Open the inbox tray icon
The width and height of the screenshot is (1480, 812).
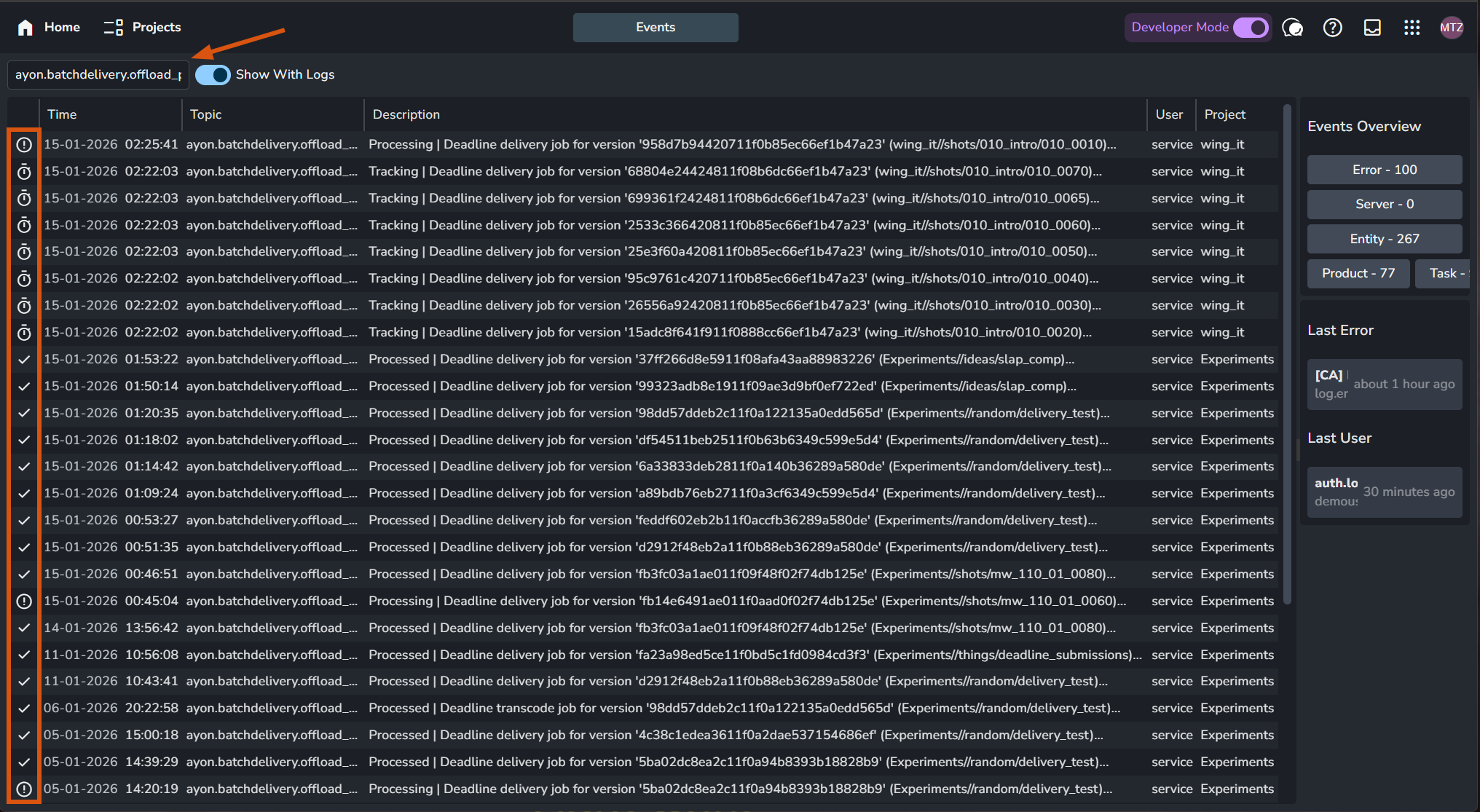(x=1372, y=28)
